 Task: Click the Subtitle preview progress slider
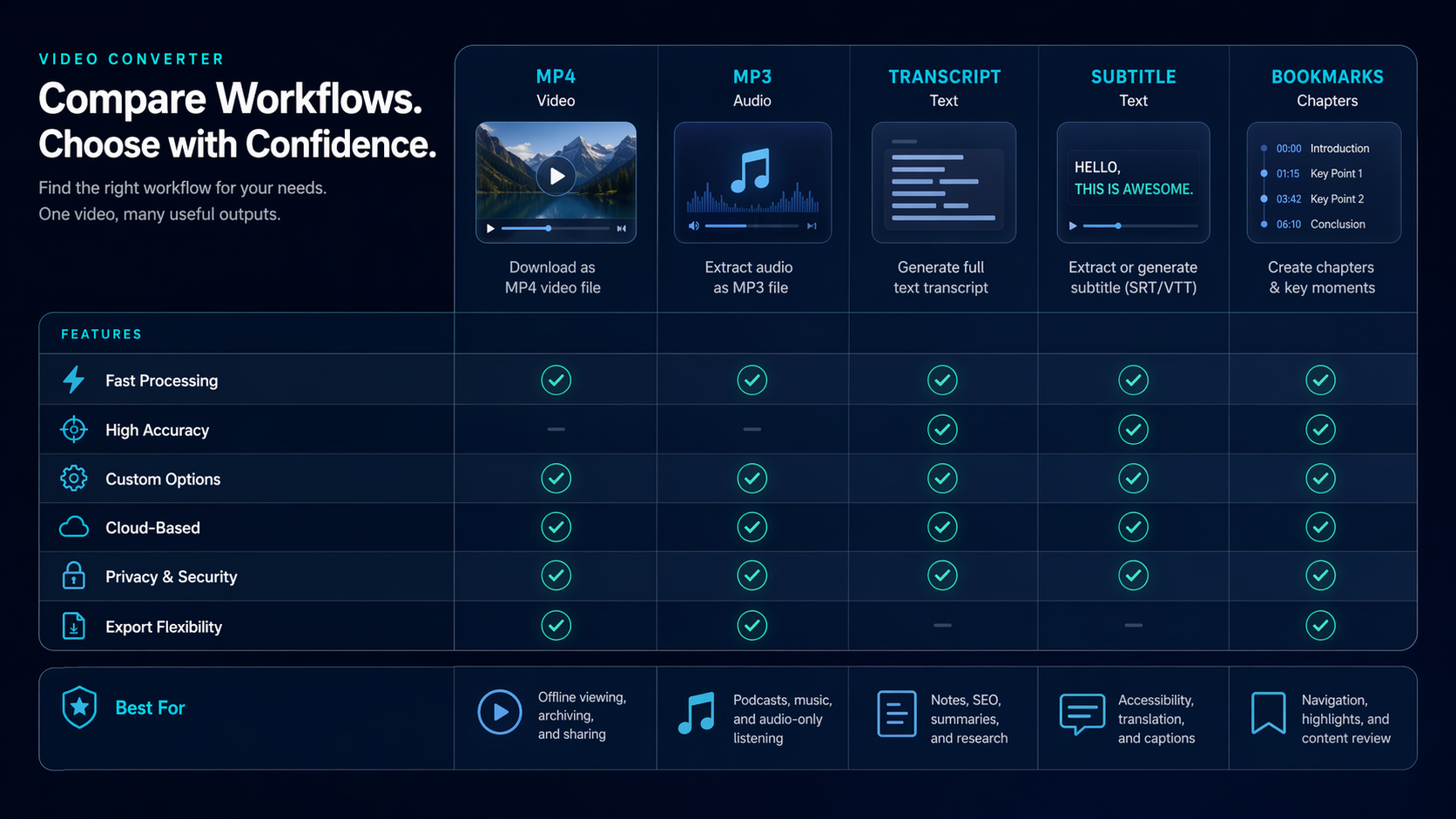pos(1140,226)
